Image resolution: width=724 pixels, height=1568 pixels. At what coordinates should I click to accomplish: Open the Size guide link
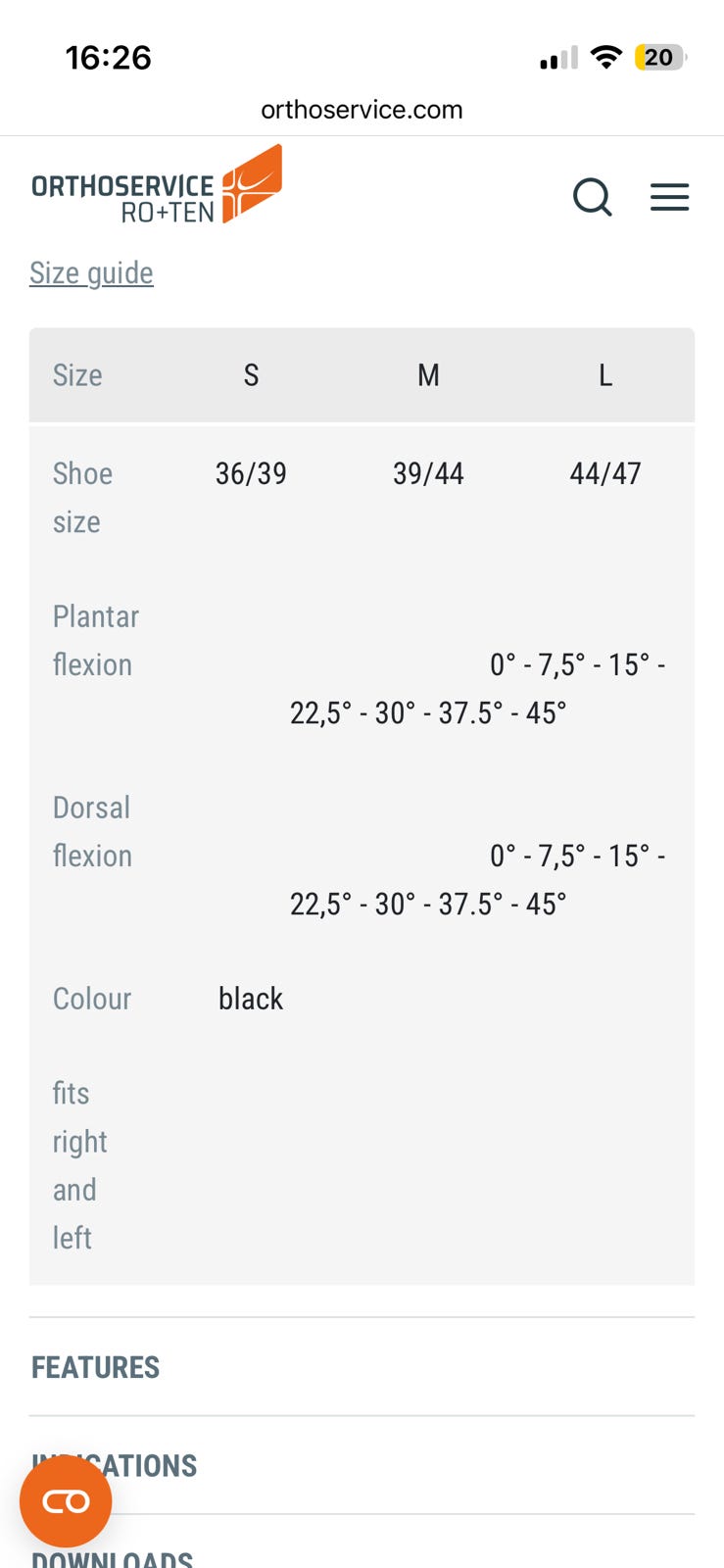pos(91,272)
